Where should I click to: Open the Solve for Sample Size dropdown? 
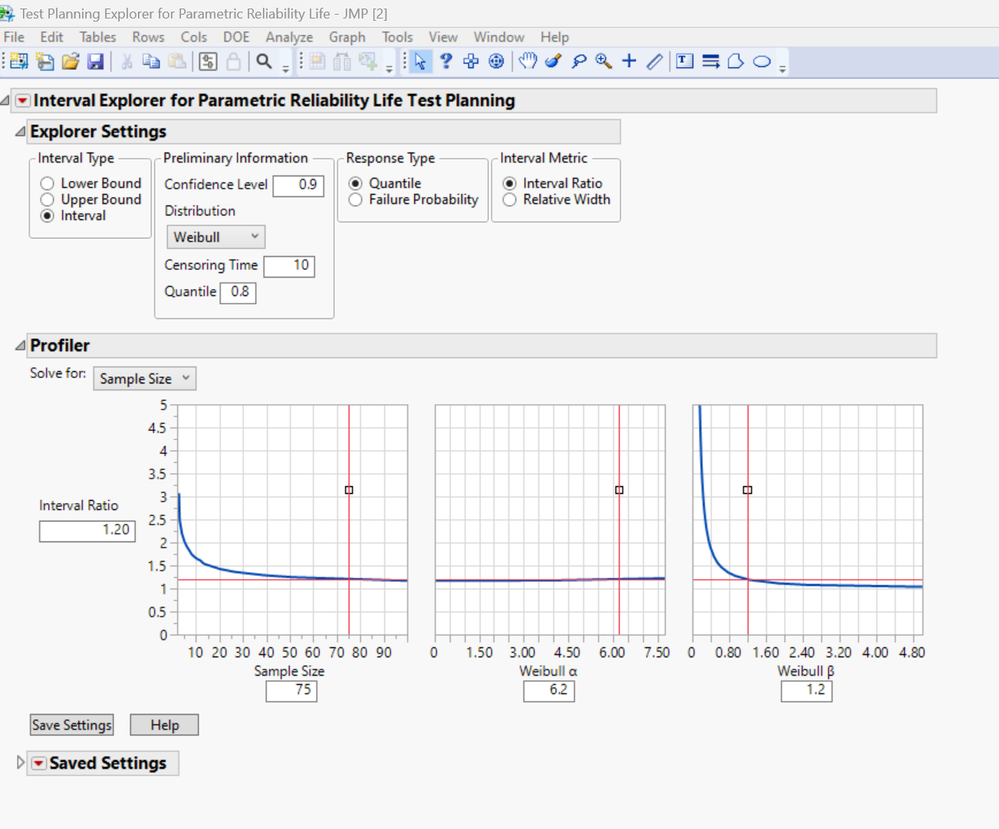[x=145, y=379]
